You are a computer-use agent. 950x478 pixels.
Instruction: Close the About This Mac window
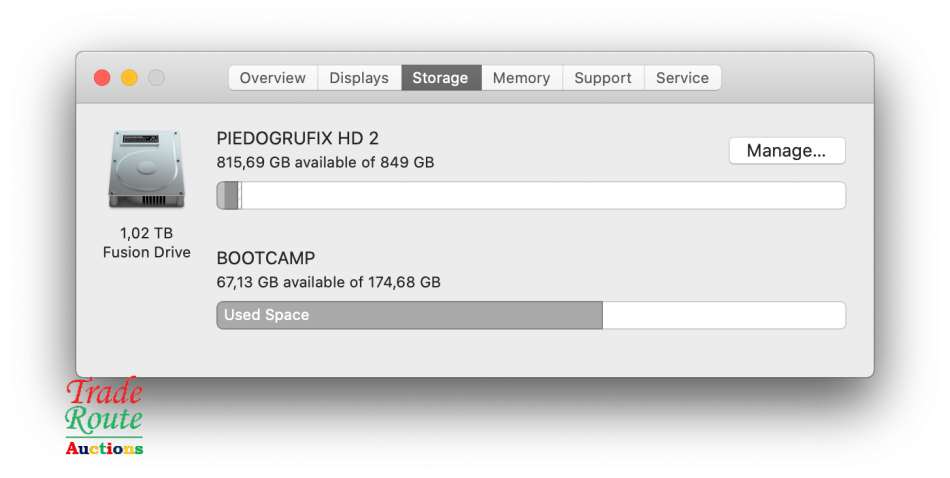point(102,78)
